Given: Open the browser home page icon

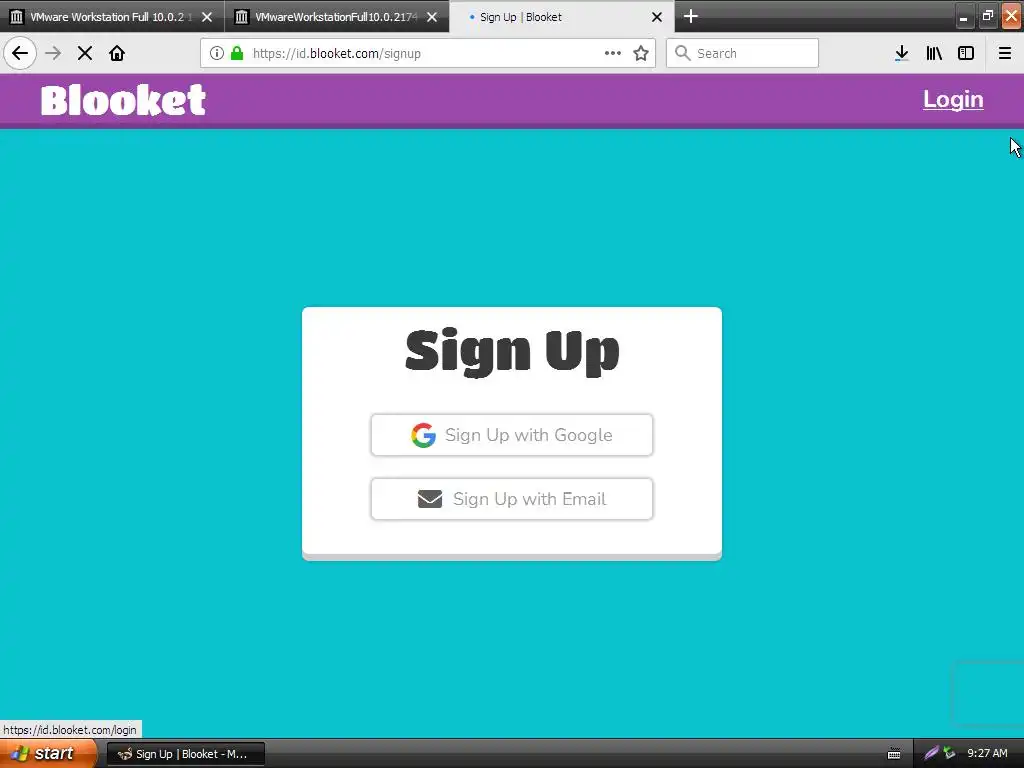Looking at the screenshot, I should pos(117,53).
